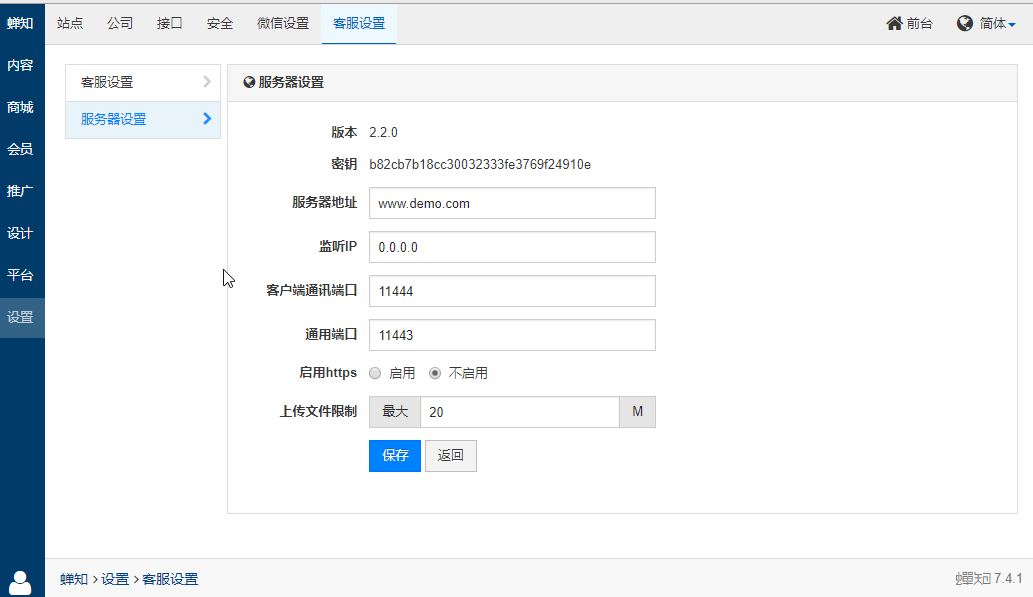The image size is (1033, 597).
Task: Open 平台 in the left sidebar
Action: tap(20, 275)
